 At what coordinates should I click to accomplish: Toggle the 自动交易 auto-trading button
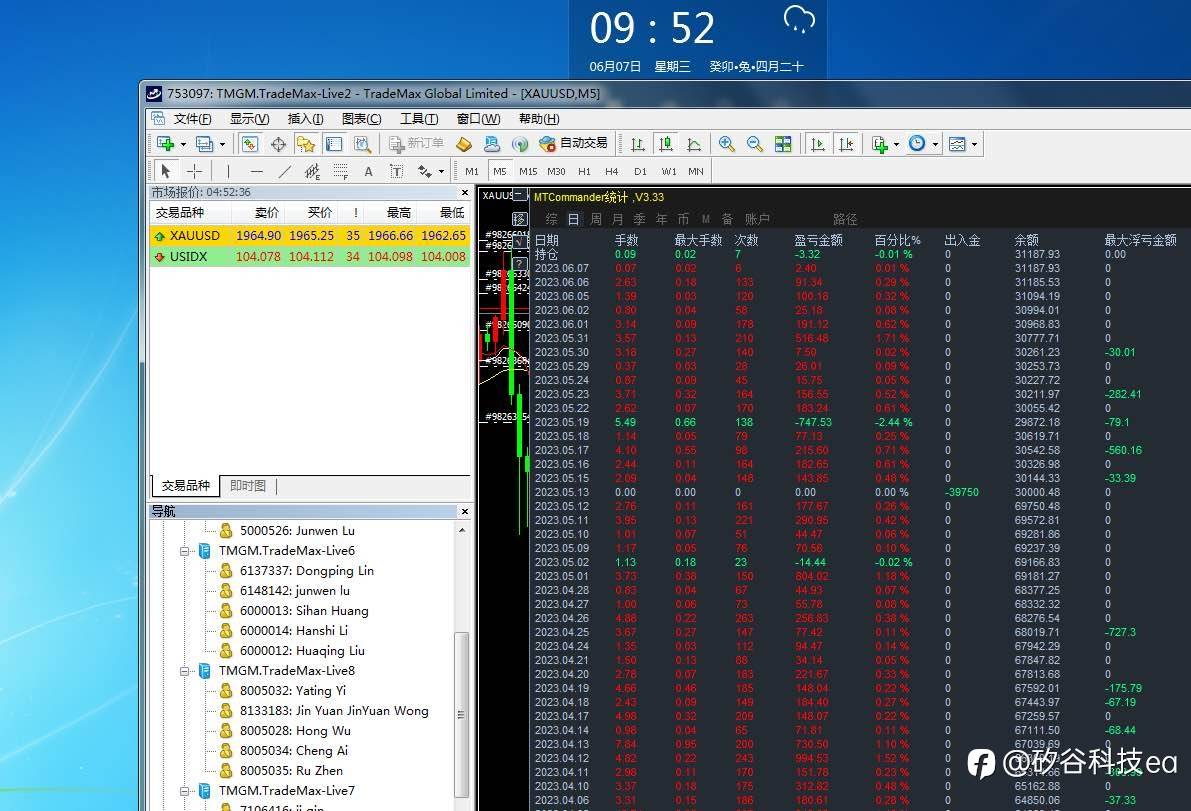574,143
